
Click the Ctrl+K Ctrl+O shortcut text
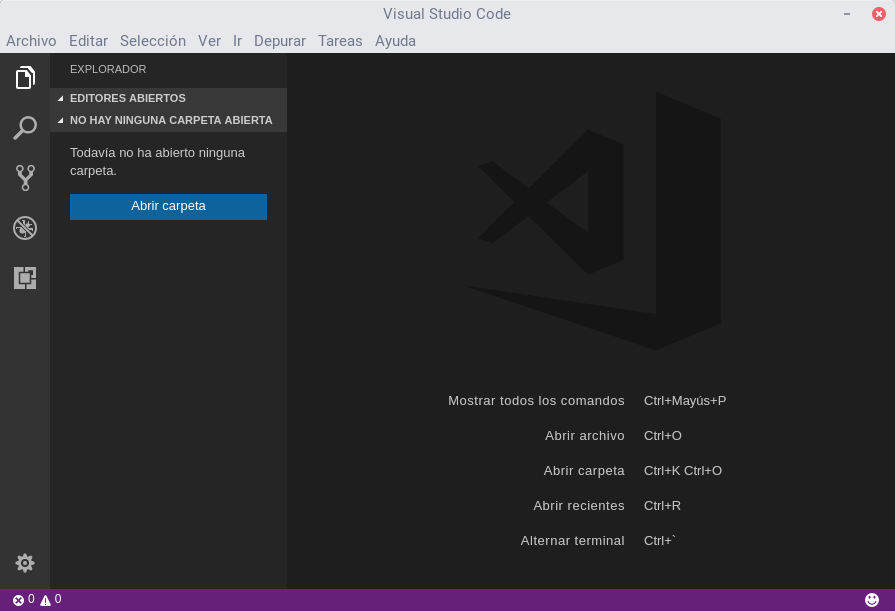tap(683, 471)
